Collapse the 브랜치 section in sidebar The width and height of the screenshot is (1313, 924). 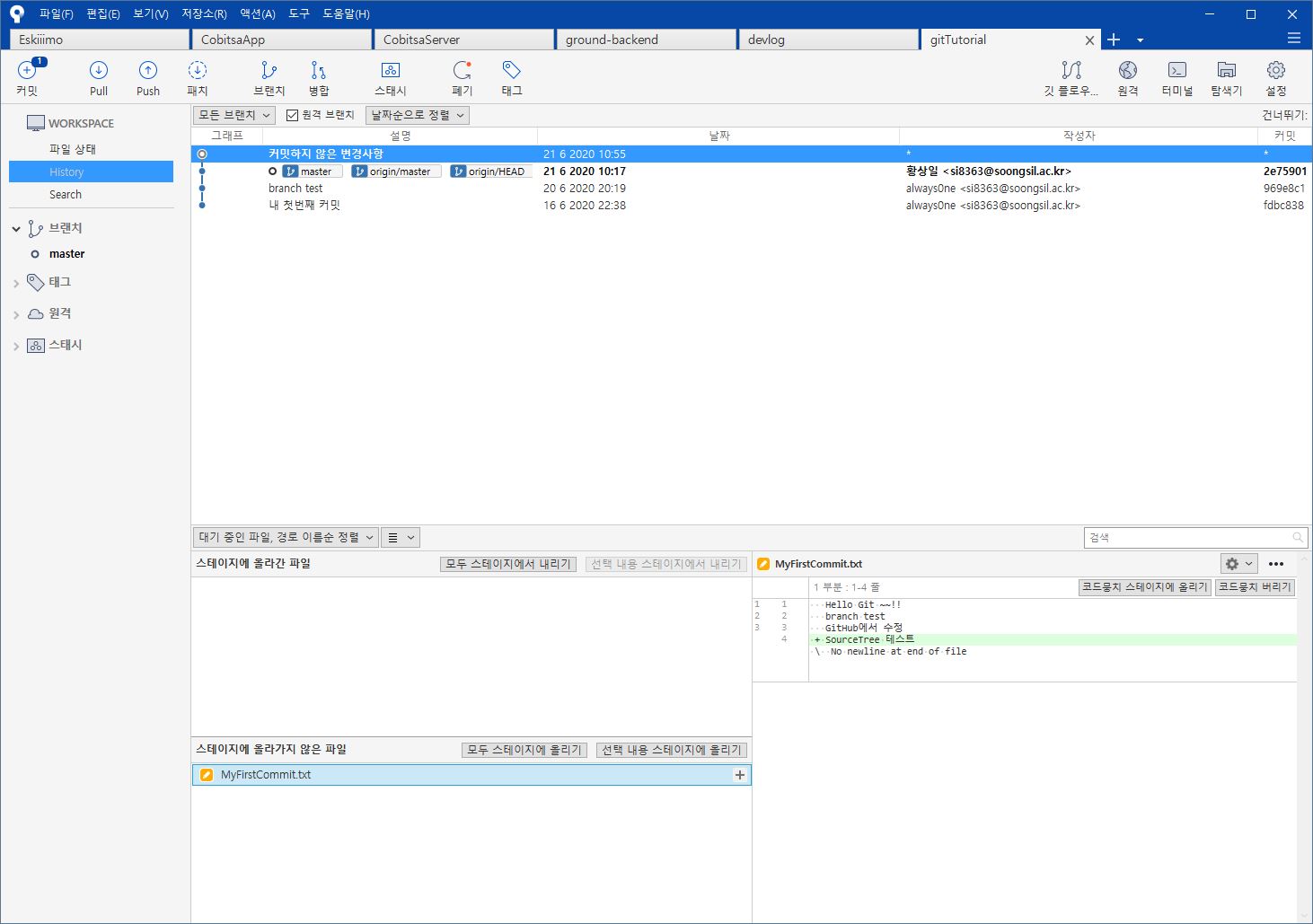tap(16, 229)
